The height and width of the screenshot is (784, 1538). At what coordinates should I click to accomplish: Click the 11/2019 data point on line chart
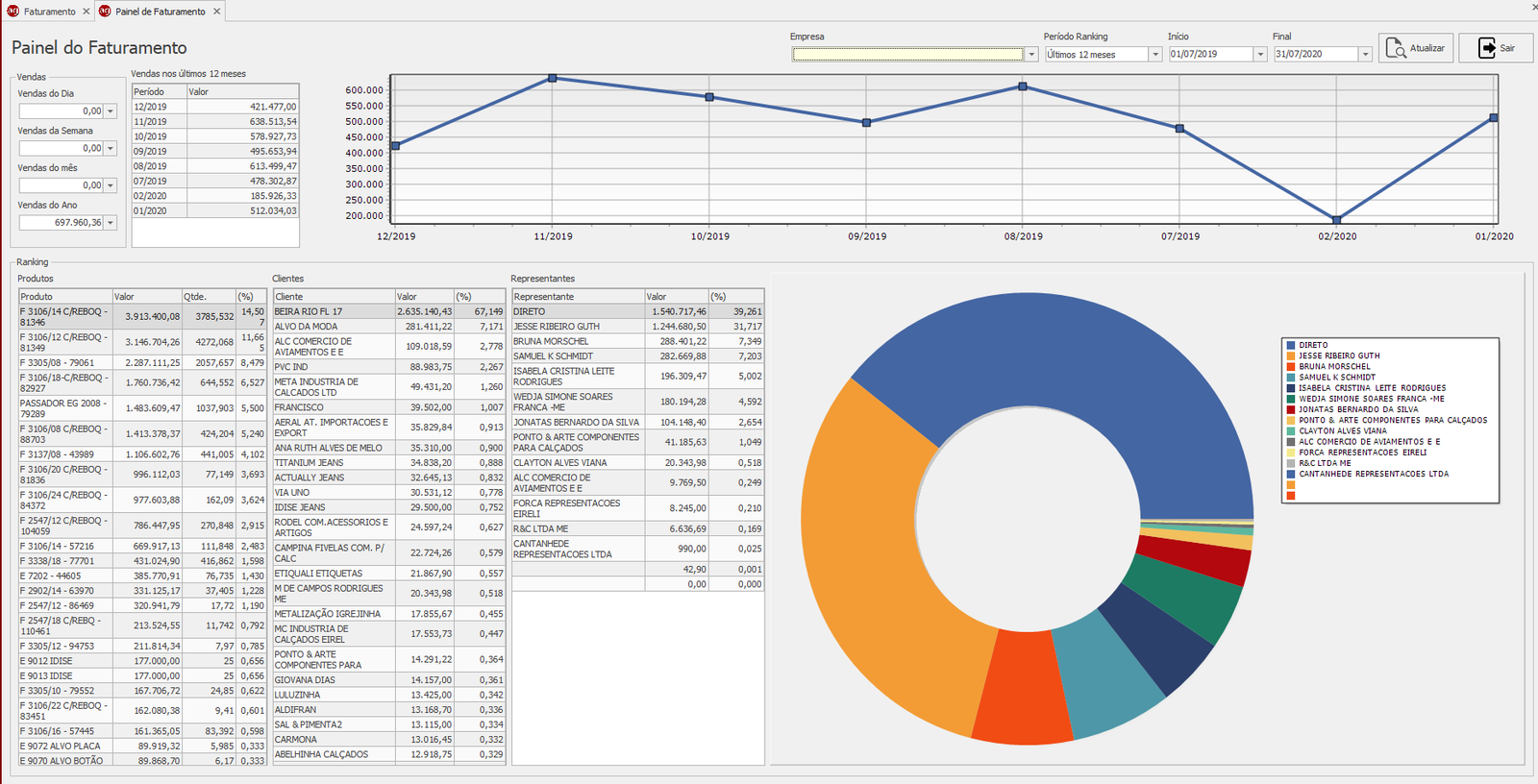click(553, 78)
